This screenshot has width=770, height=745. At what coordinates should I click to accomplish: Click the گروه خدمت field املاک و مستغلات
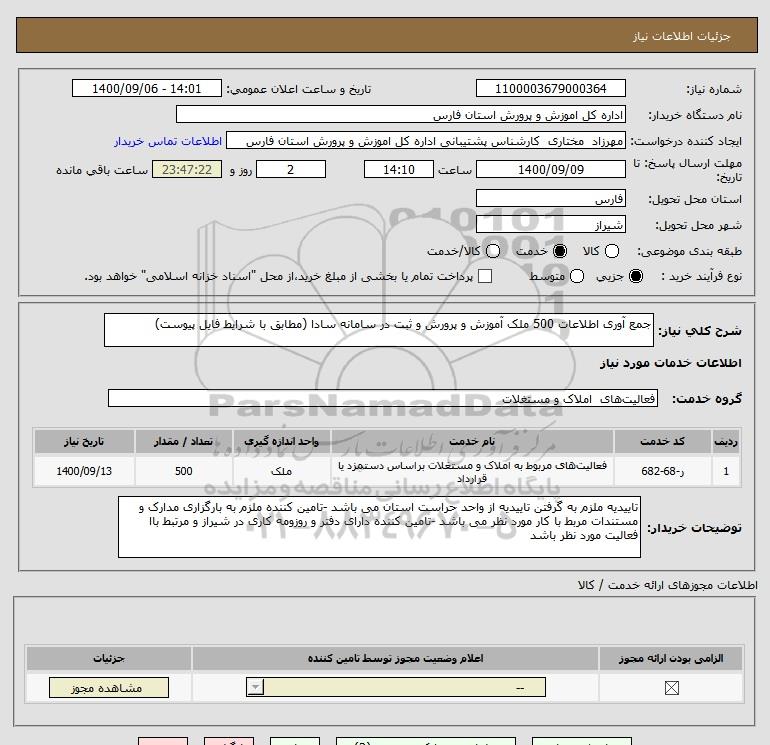click(x=383, y=398)
